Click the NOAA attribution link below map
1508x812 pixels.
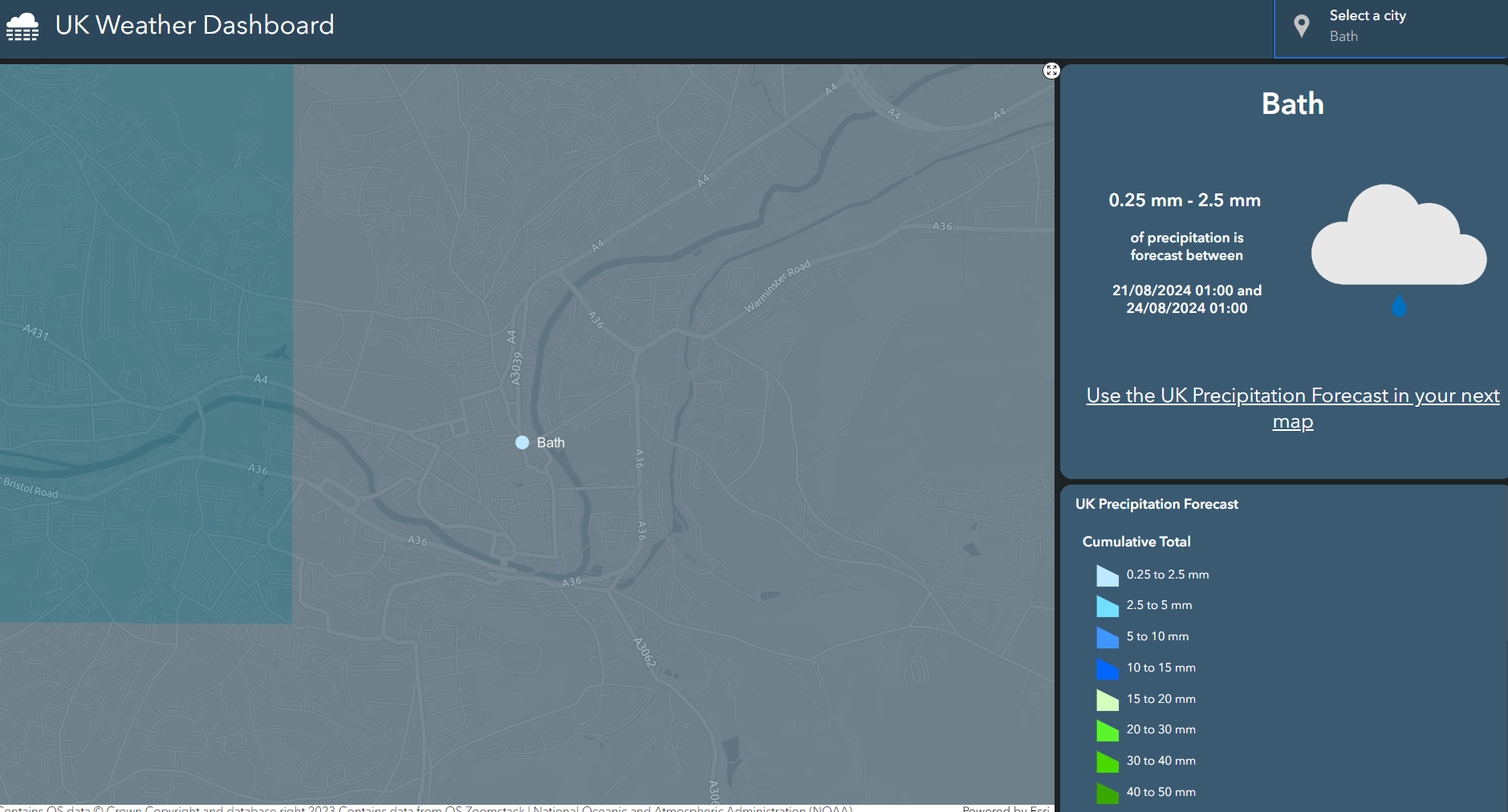pos(692,808)
